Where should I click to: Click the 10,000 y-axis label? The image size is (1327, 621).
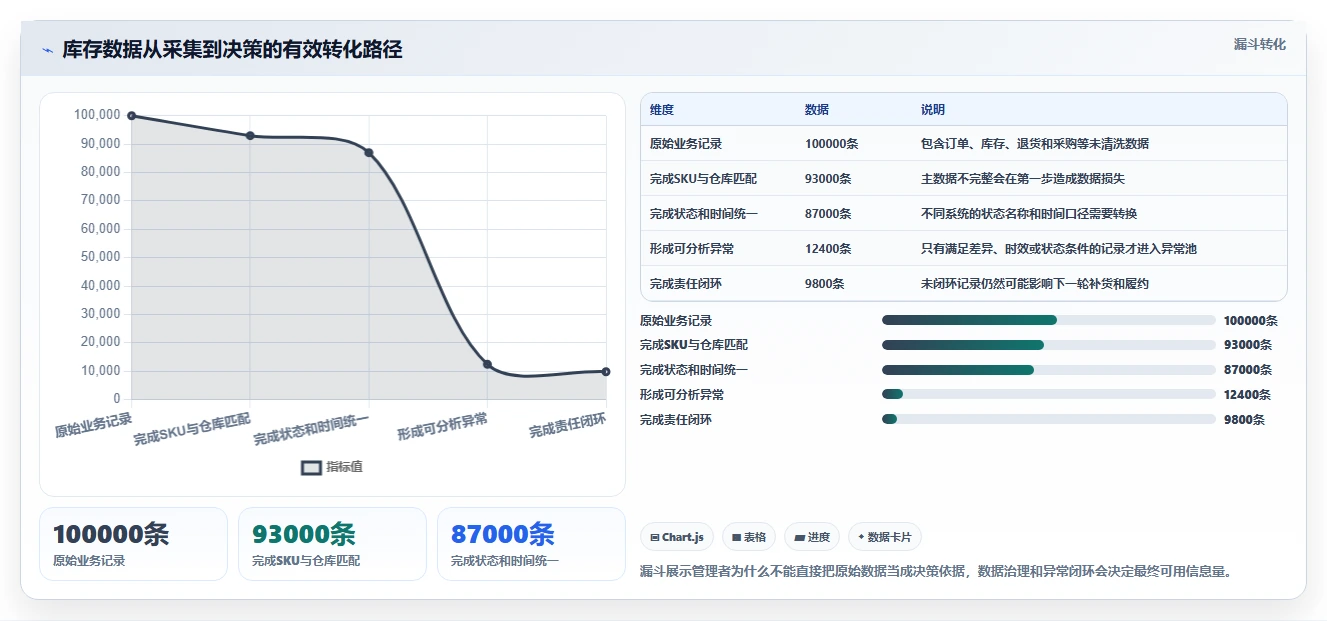click(x=100, y=371)
